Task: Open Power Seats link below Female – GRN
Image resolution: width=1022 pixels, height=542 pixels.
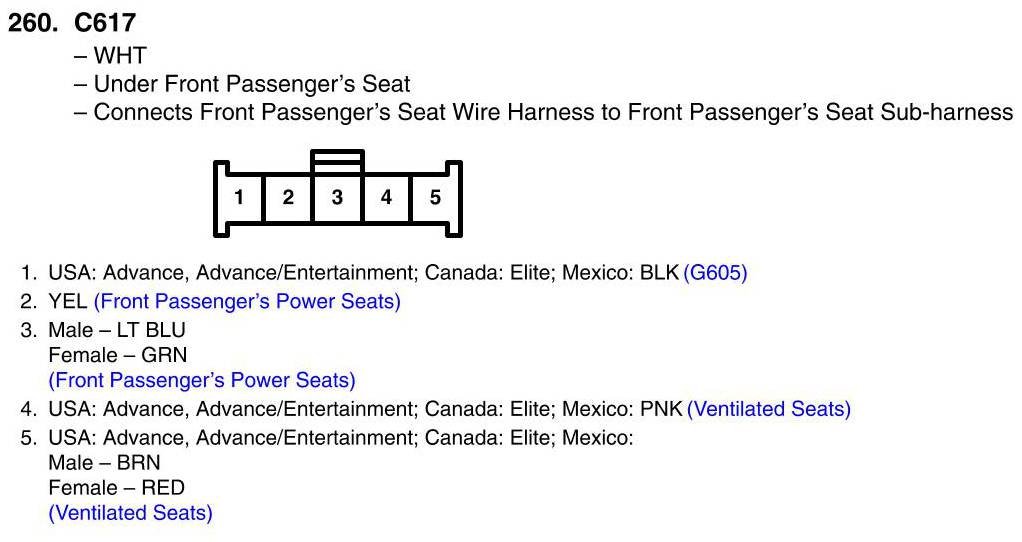Action: pyautogui.click(x=202, y=380)
